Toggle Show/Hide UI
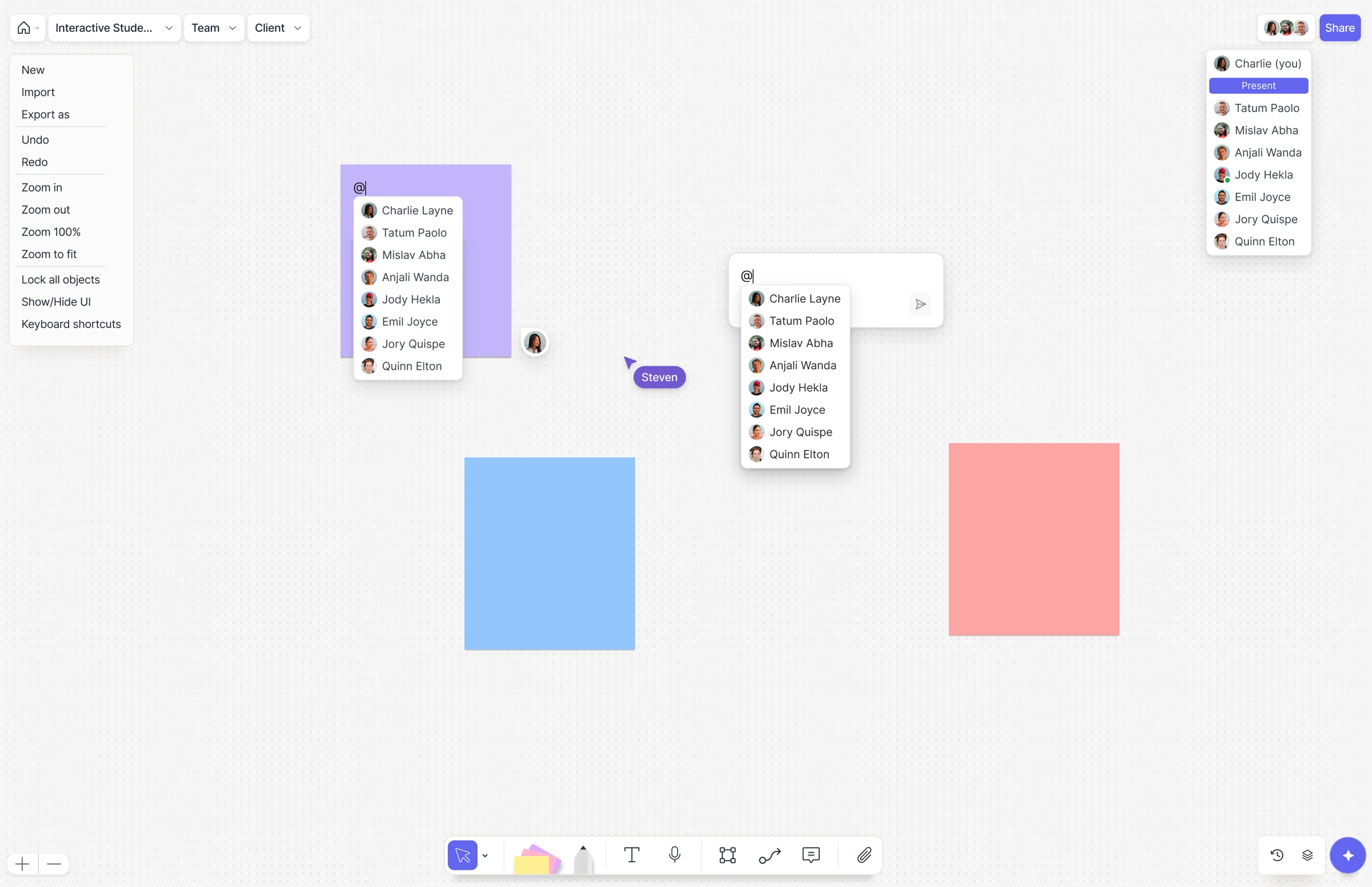Viewport: 1372px width, 887px height. point(56,301)
